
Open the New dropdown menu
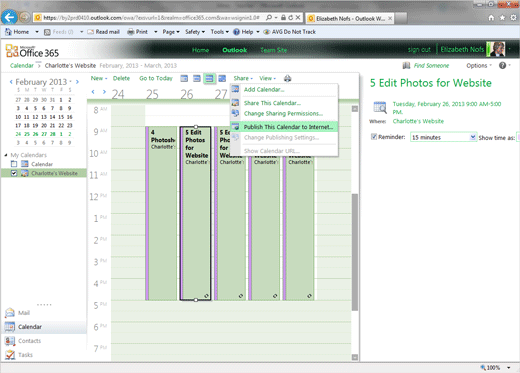coord(99,78)
